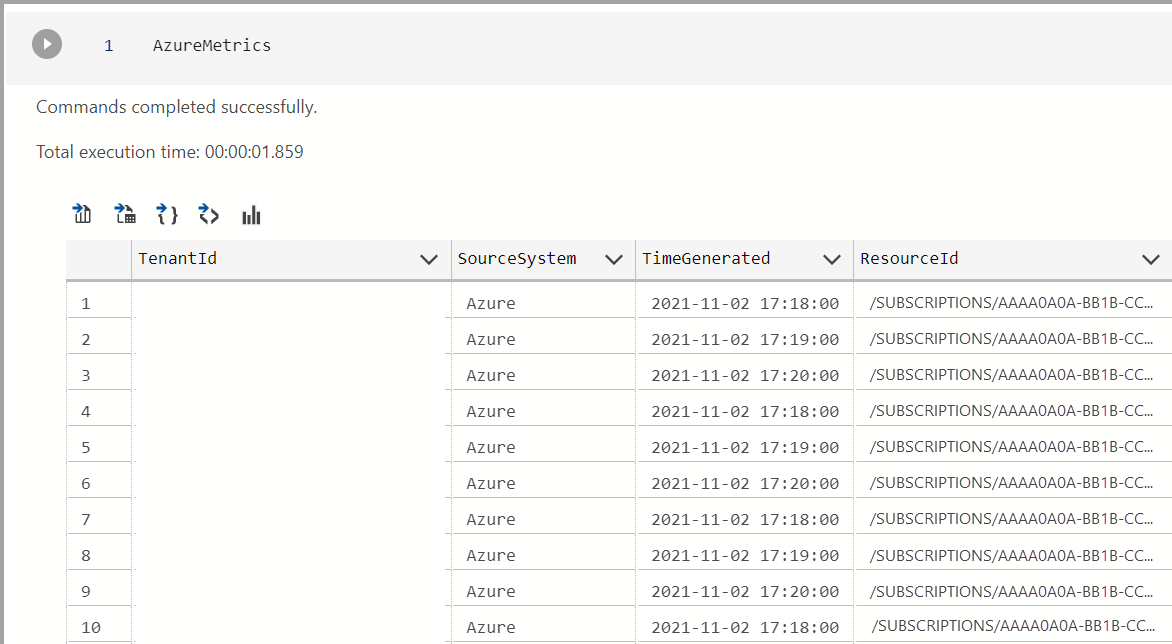This screenshot has width=1172, height=644.
Task: Run the AzureMetrics query cell
Action: (47, 44)
